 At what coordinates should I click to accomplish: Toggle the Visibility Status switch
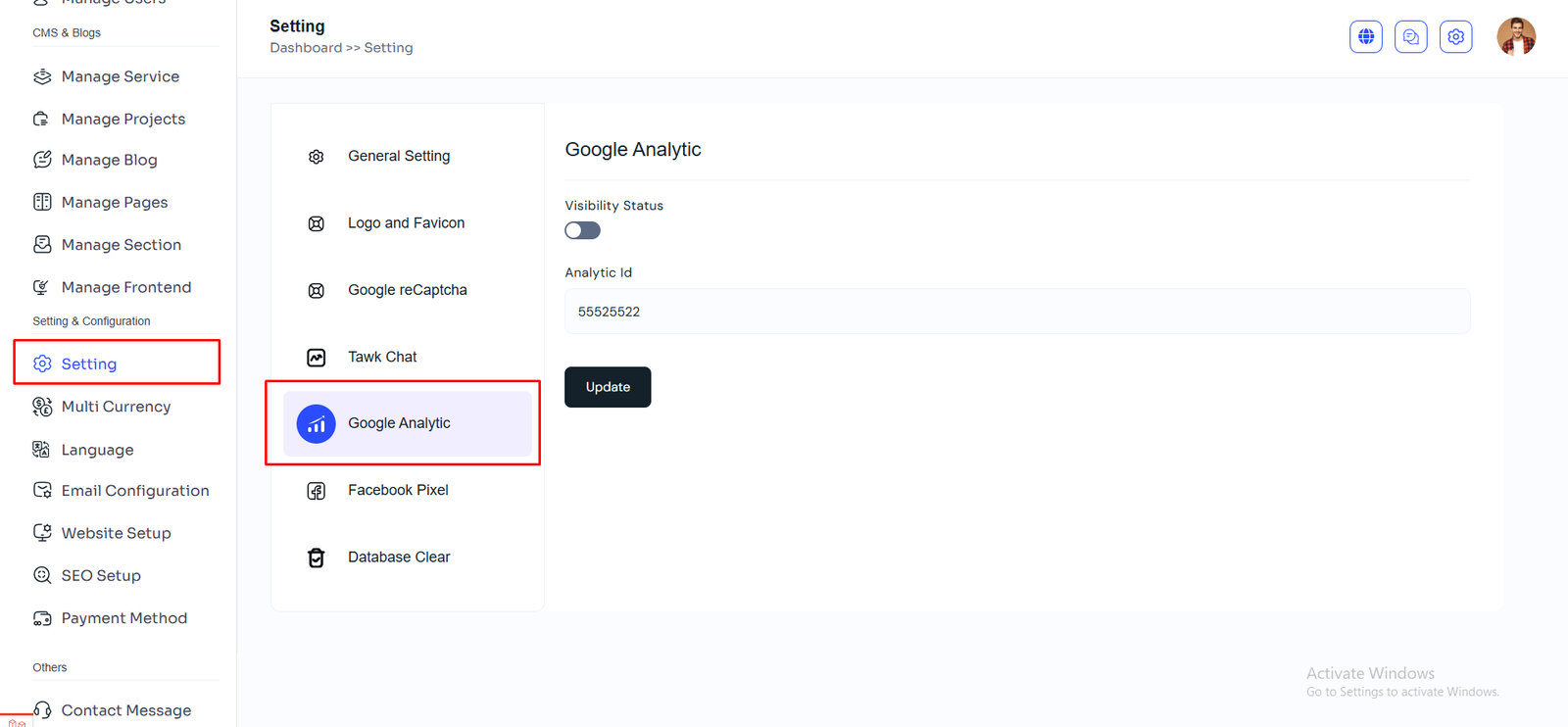tap(582, 230)
